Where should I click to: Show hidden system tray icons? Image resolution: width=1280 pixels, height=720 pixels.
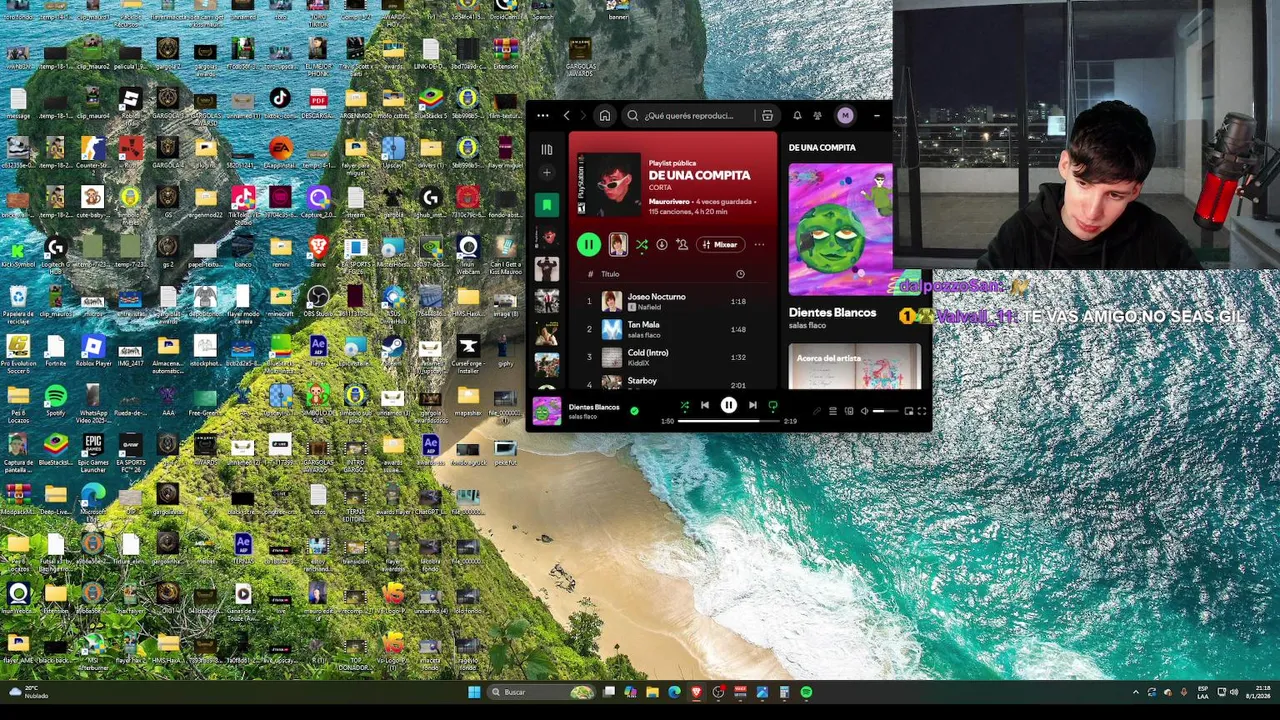(x=1135, y=692)
